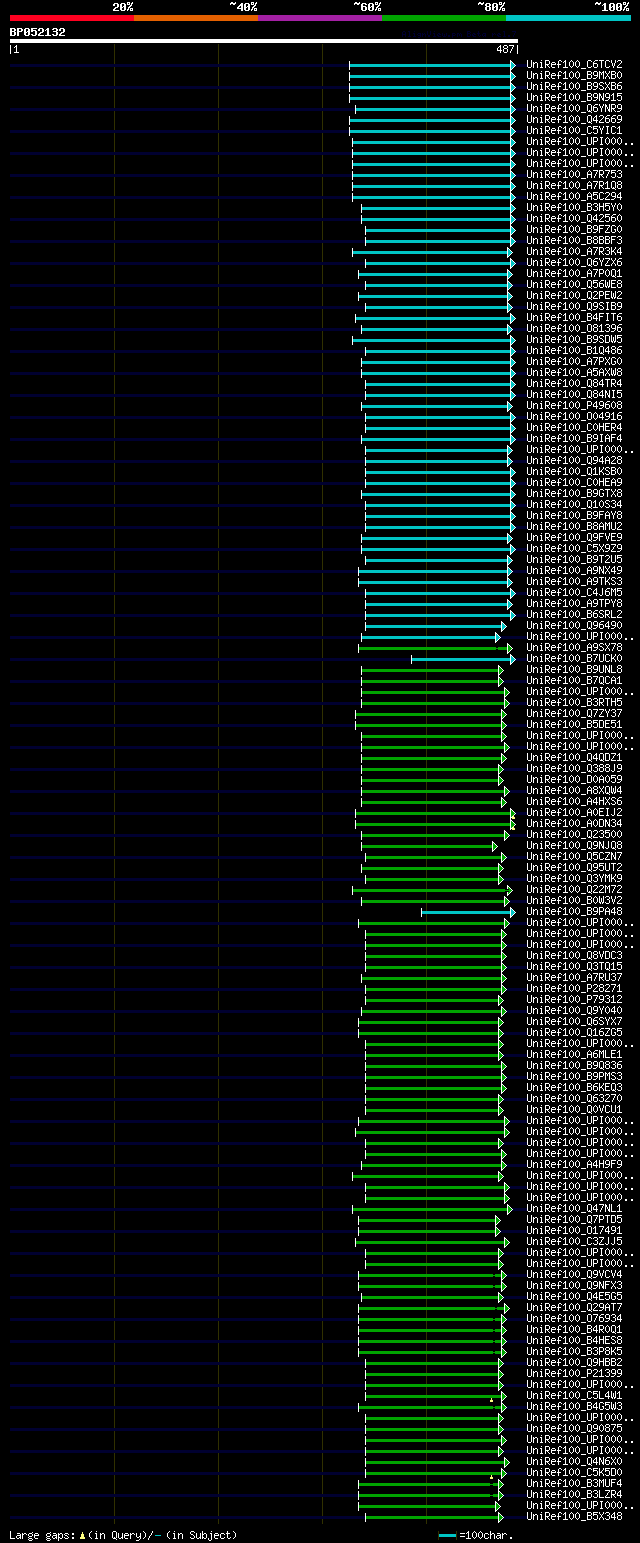This screenshot has height=1543, width=640.
Task: Click the cyan ~100% identity color segment
Action: [568, 17]
